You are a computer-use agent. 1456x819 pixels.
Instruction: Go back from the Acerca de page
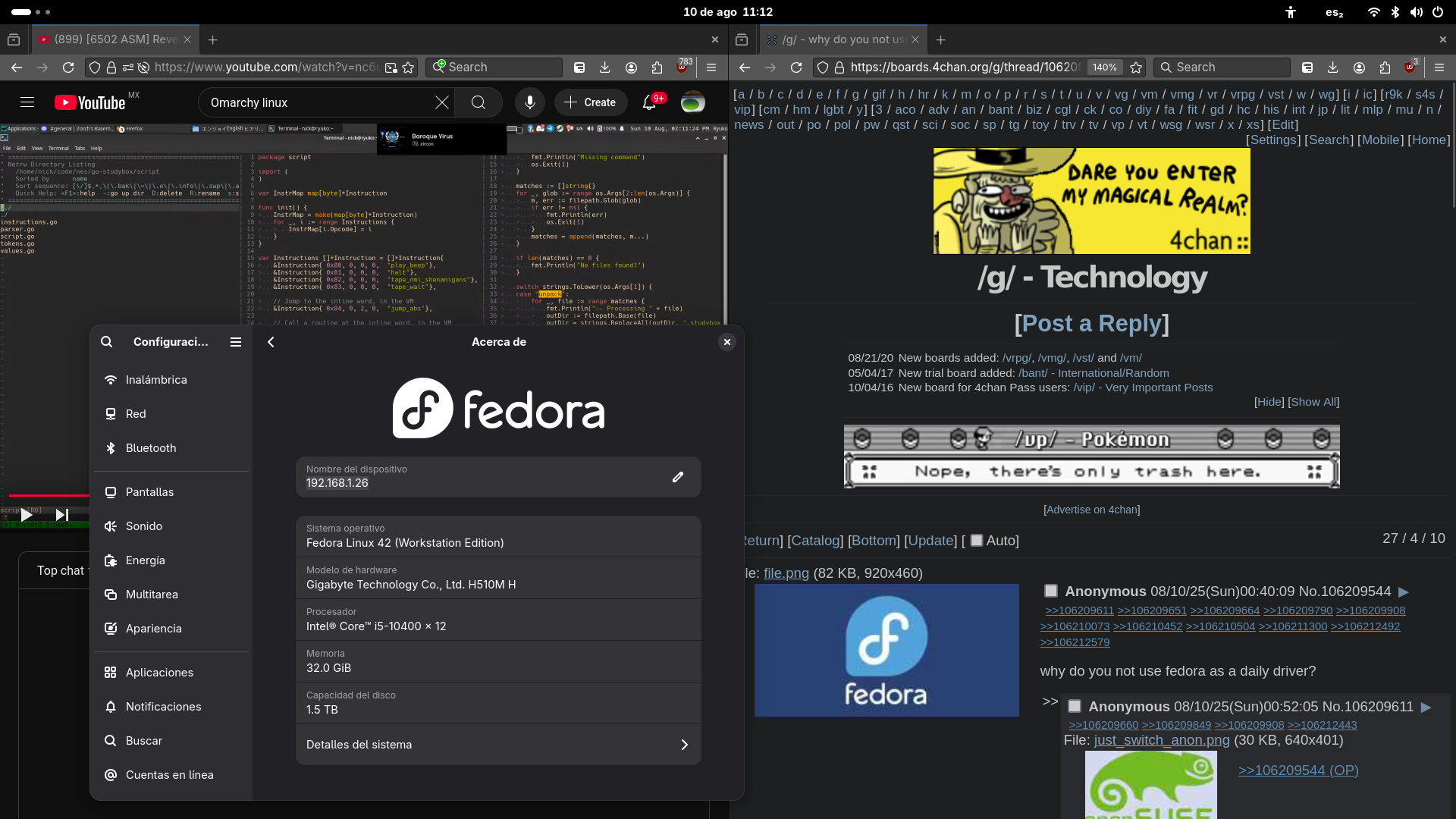pos(271,342)
